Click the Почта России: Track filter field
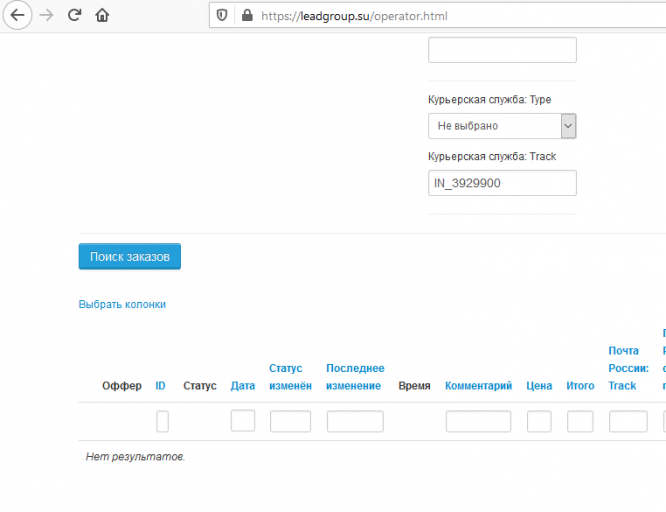 (628, 421)
